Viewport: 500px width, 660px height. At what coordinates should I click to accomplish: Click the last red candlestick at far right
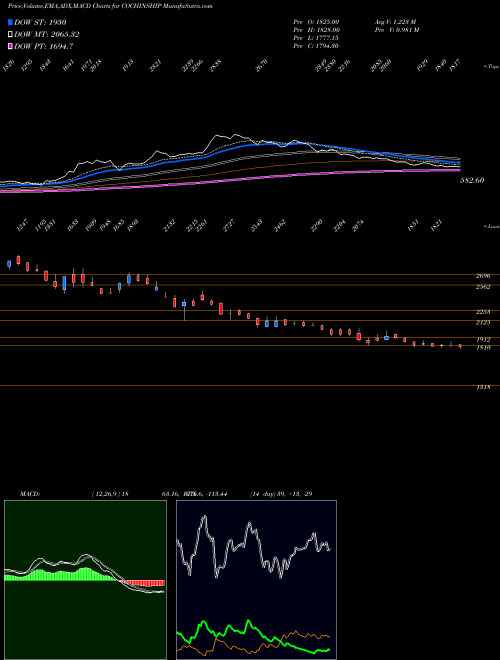click(460, 346)
